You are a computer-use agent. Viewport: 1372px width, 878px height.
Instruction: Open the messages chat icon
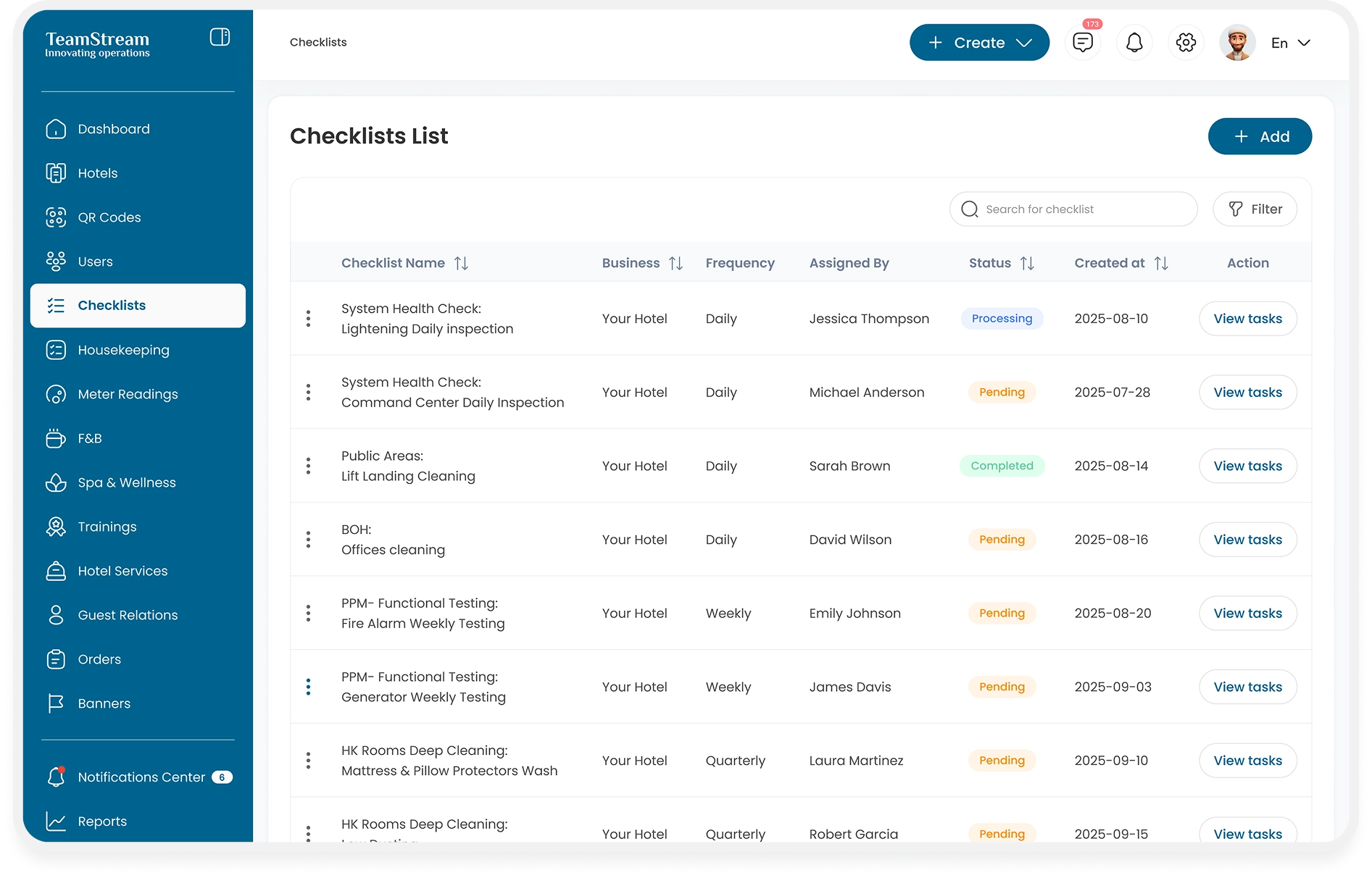click(x=1082, y=43)
